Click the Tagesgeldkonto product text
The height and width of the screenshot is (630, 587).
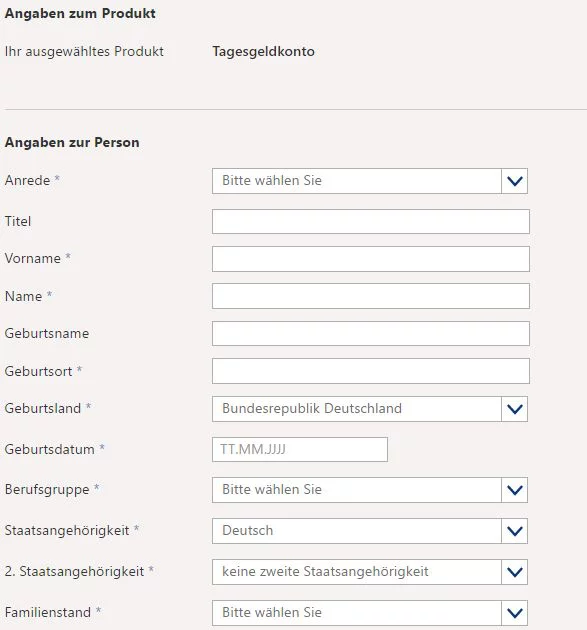tap(264, 52)
